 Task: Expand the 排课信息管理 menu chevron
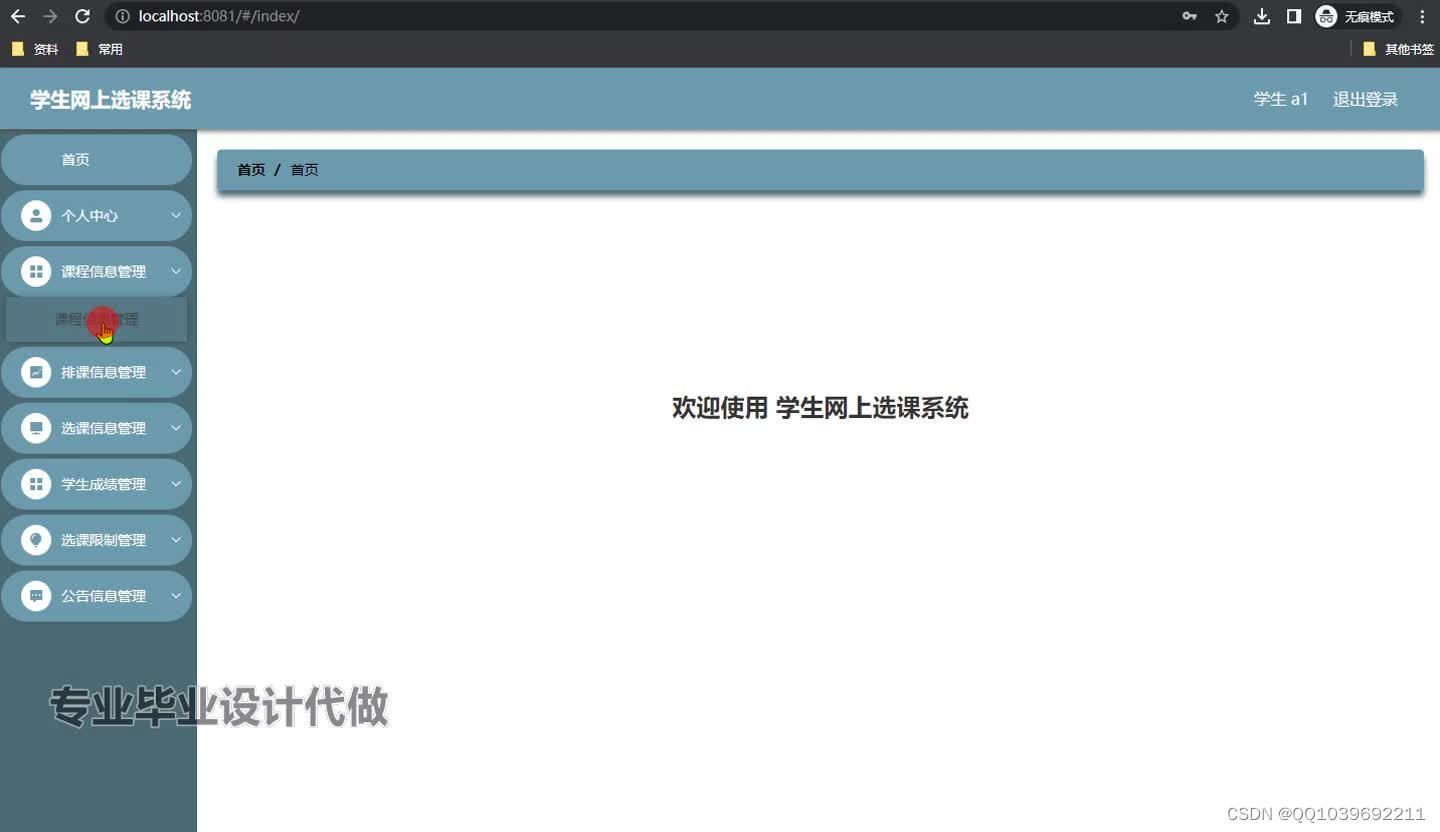point(176,372)
